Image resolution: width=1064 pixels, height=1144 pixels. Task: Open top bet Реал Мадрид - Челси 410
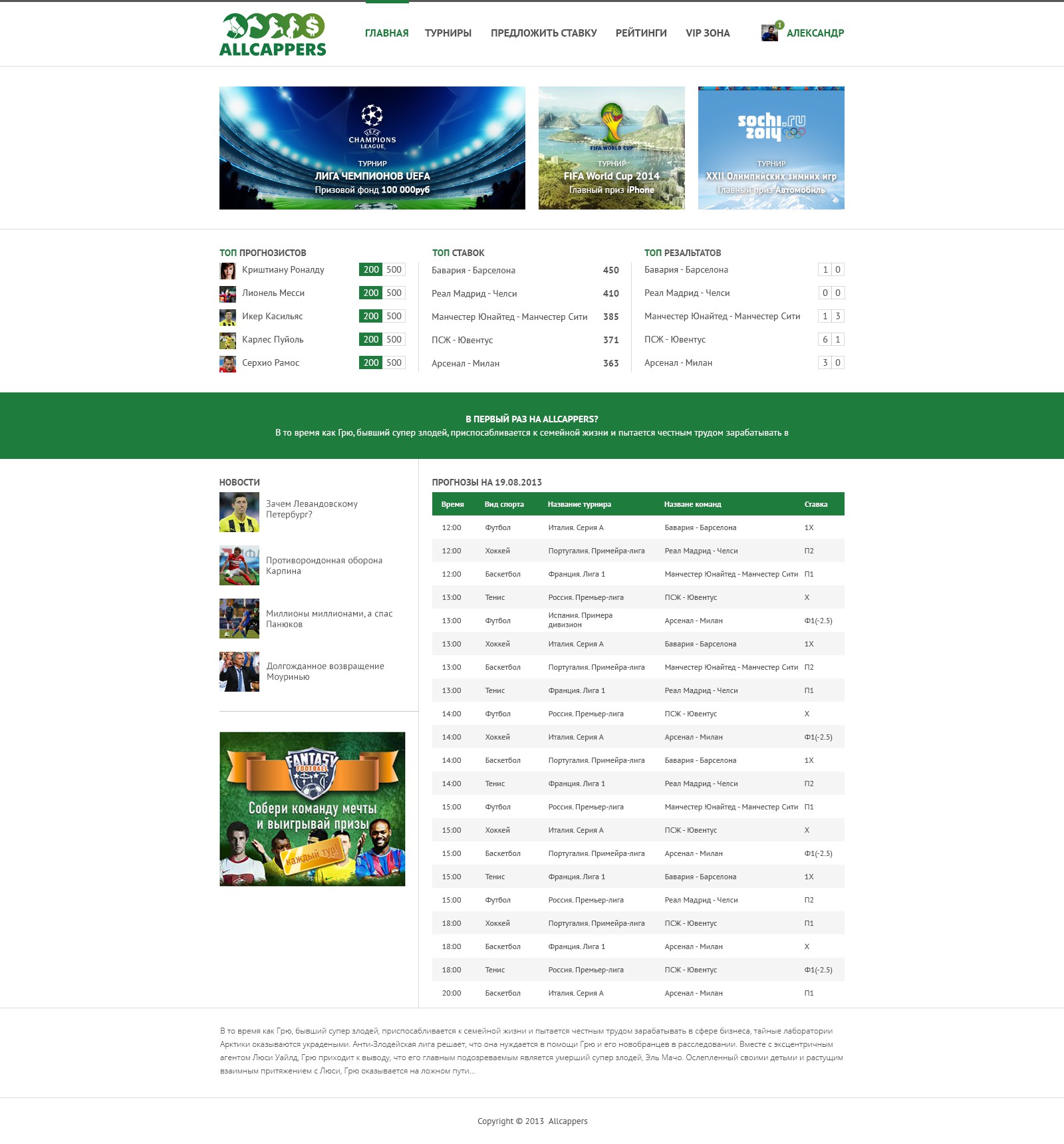[x=525, y=293]
